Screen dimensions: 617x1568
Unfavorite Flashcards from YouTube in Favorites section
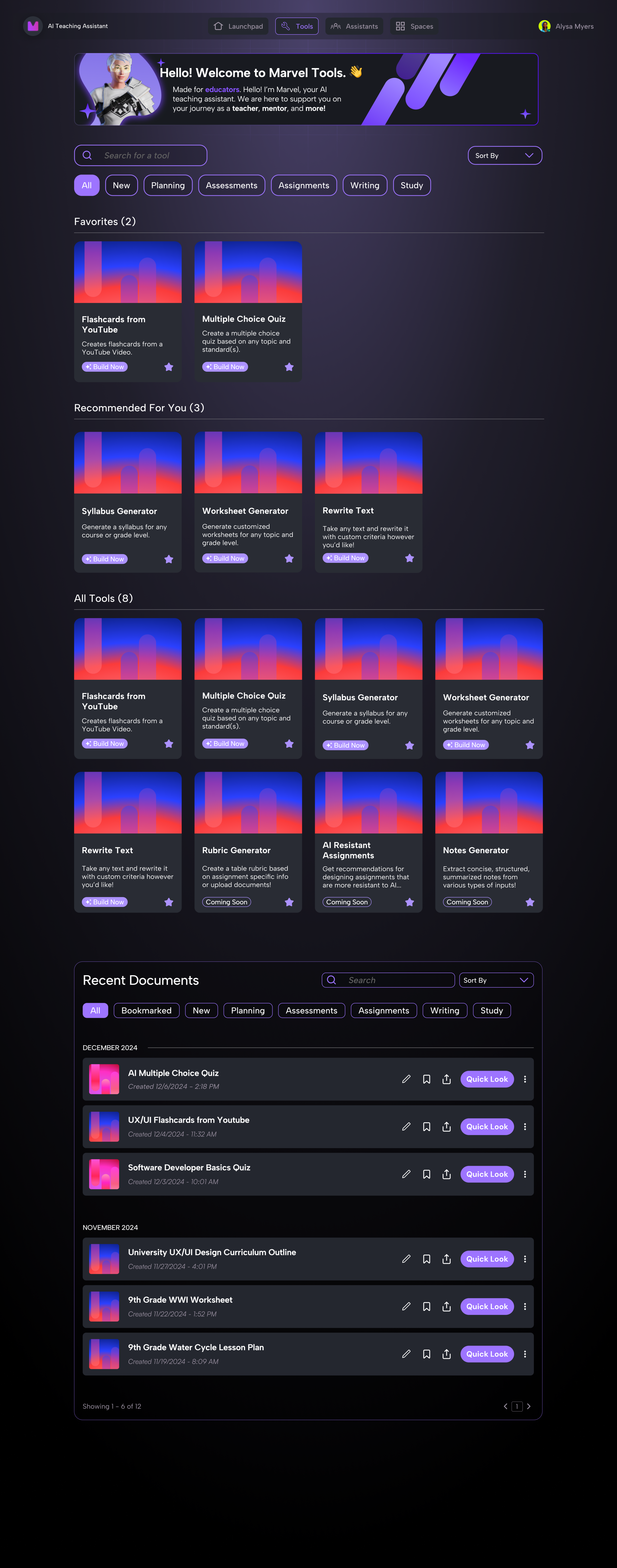click(x=169, y=366)
